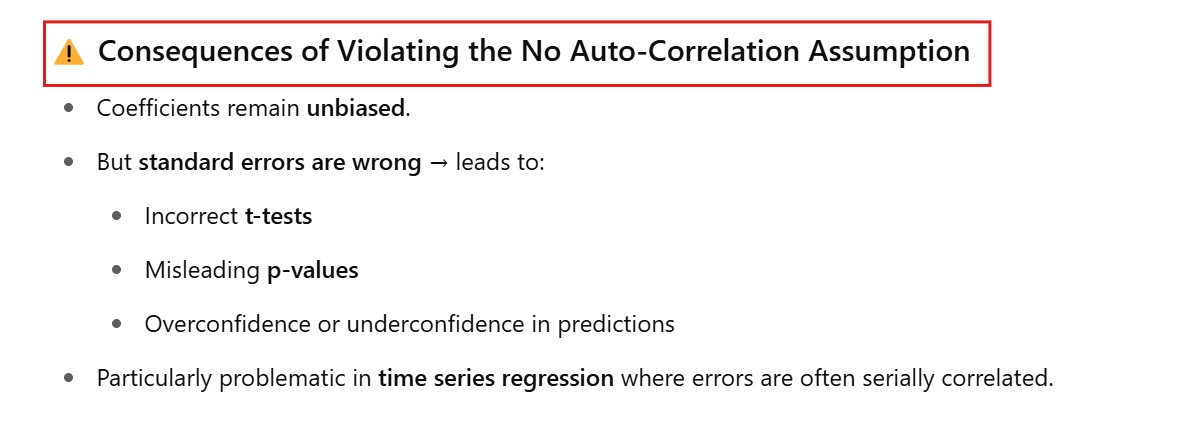This screenshot has width=1204, height=438.
Task: Click 'Overconfidence or underconfidence in predictions' line
Action: tap(409, 324)
